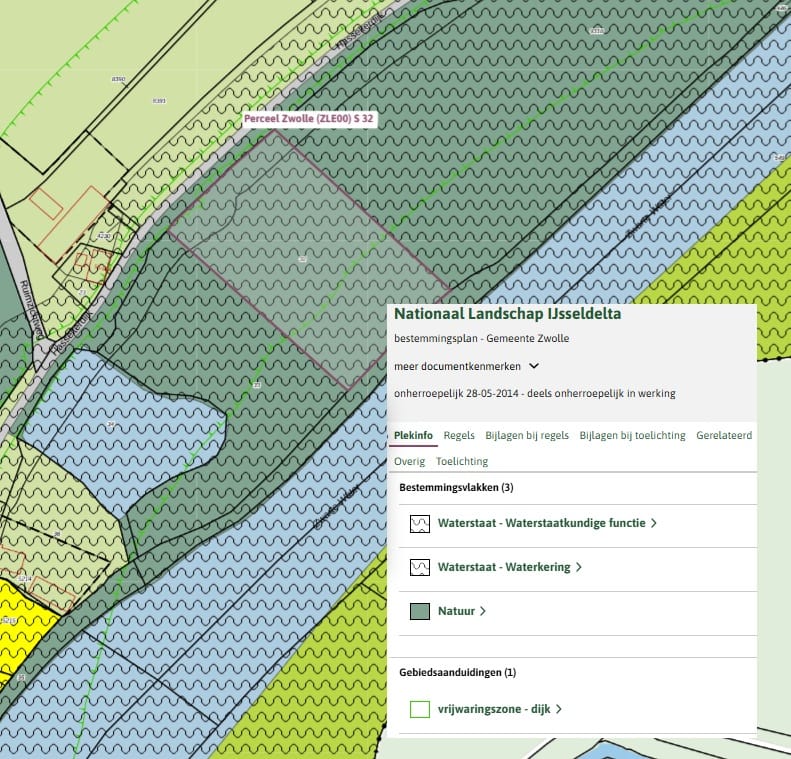Expand the Natuur entry arrow

click(x=483, y=611)
